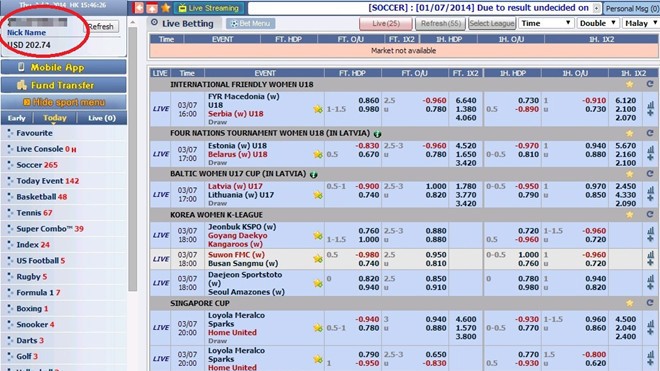The image size is (660, 371).
Task: Toggle favourite star for Suwon FMC match
Action: coord(318,259)
